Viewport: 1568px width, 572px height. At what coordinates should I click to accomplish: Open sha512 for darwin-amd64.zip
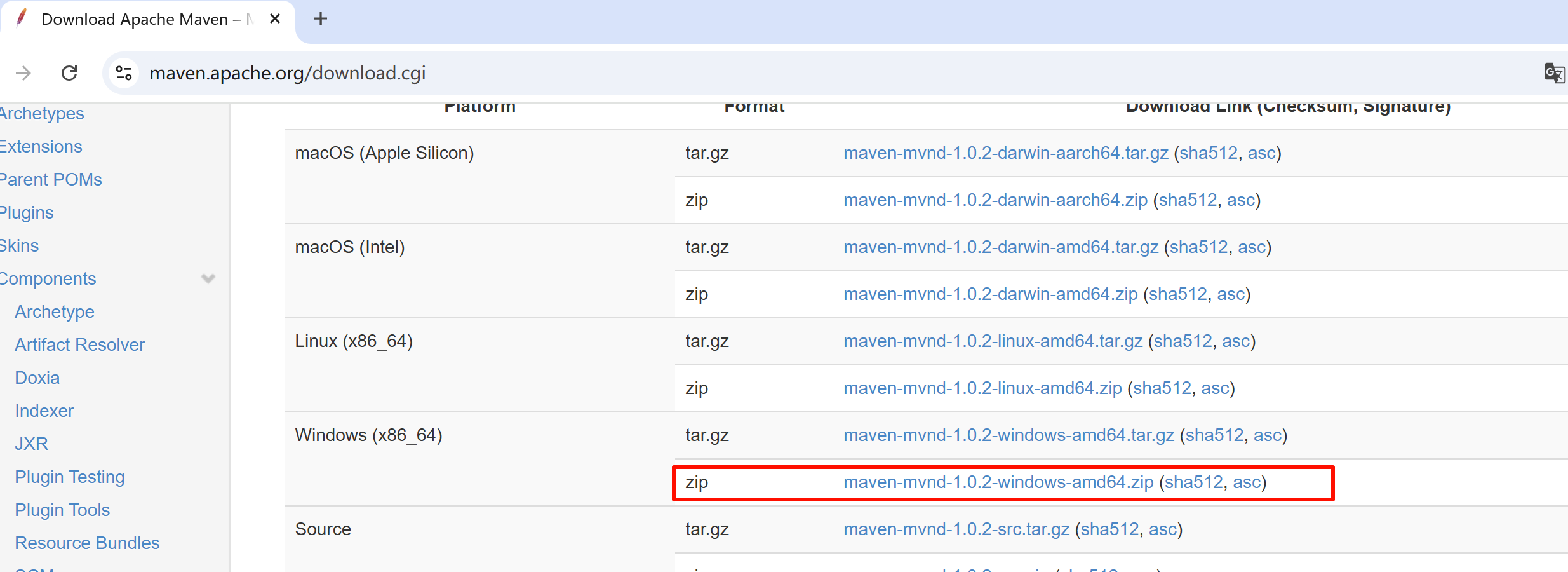[1178, 294]
